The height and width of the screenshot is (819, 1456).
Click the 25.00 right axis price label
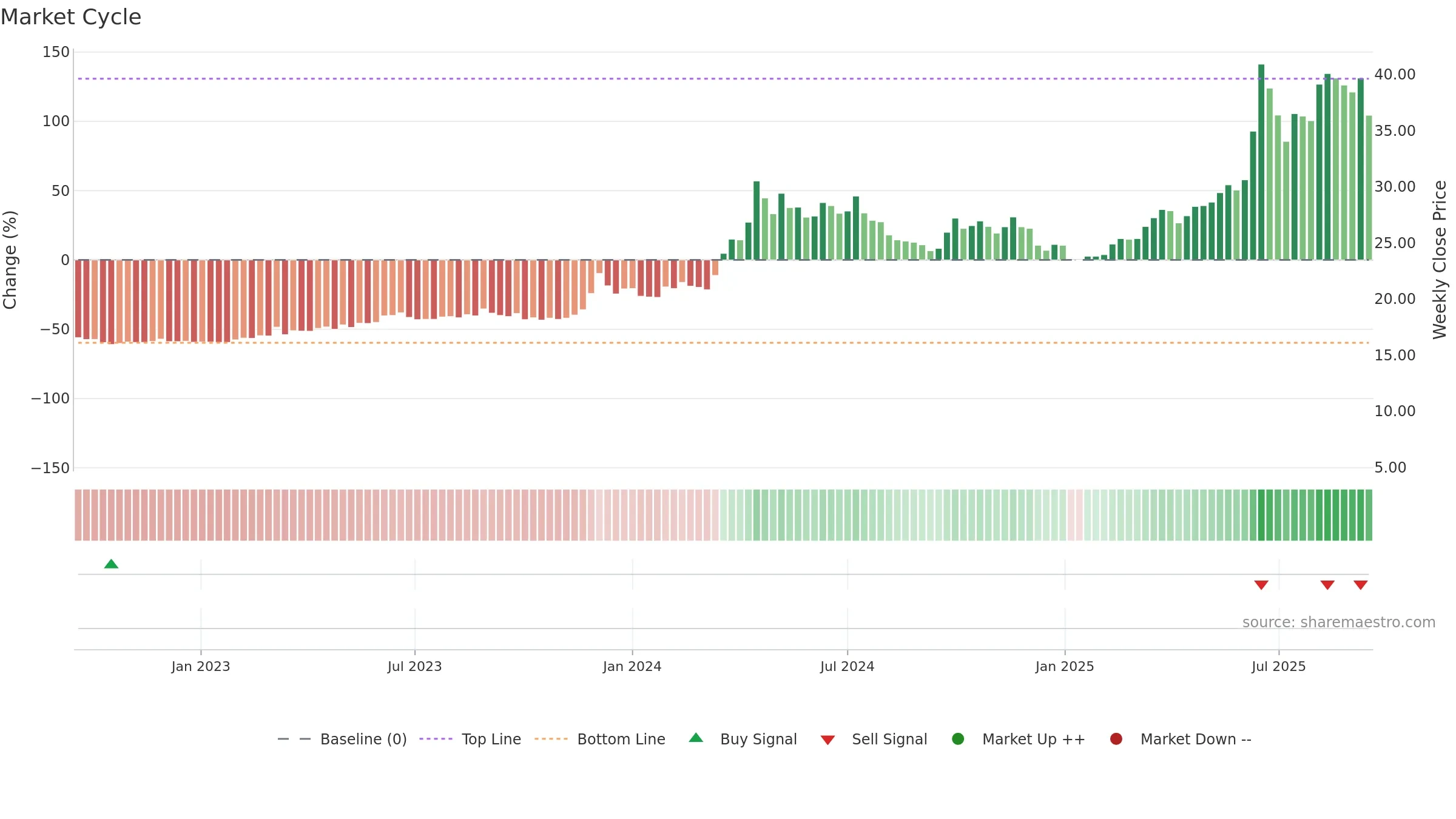click(x=1395, y=243)
